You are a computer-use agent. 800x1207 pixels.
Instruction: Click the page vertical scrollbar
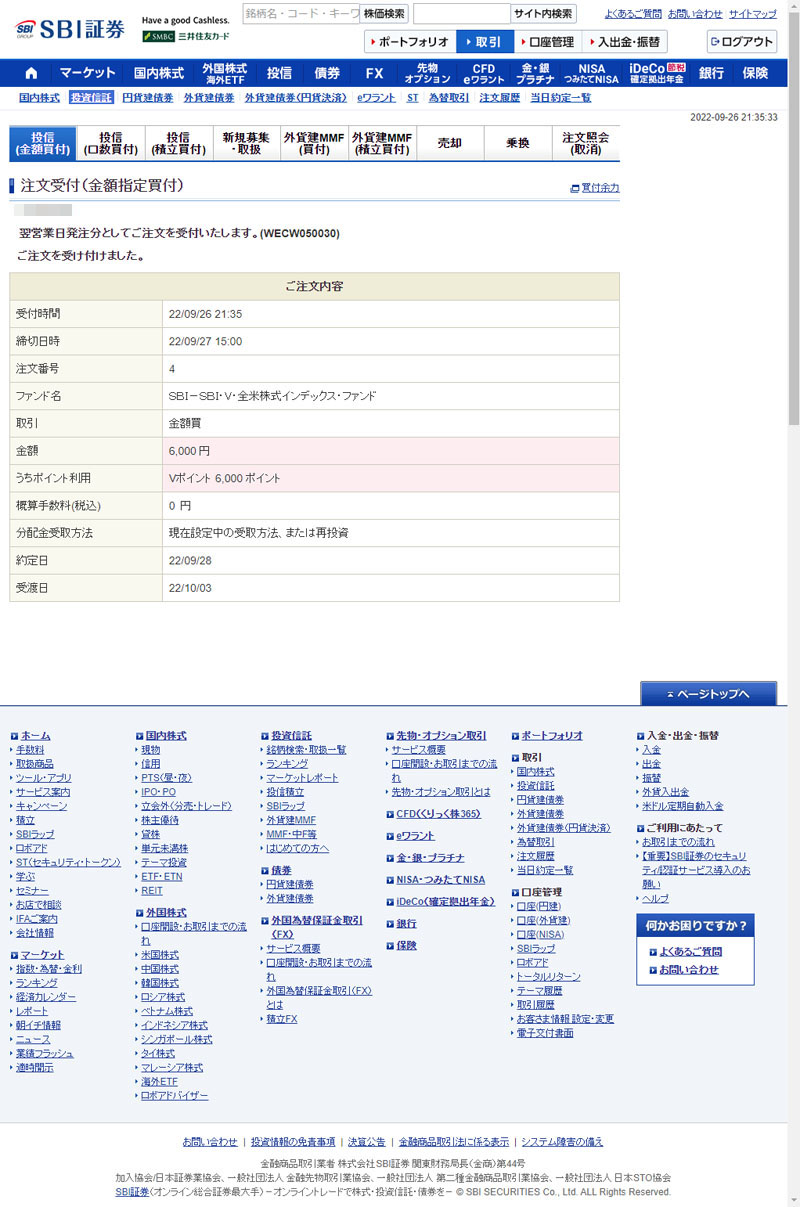(793, 200)
